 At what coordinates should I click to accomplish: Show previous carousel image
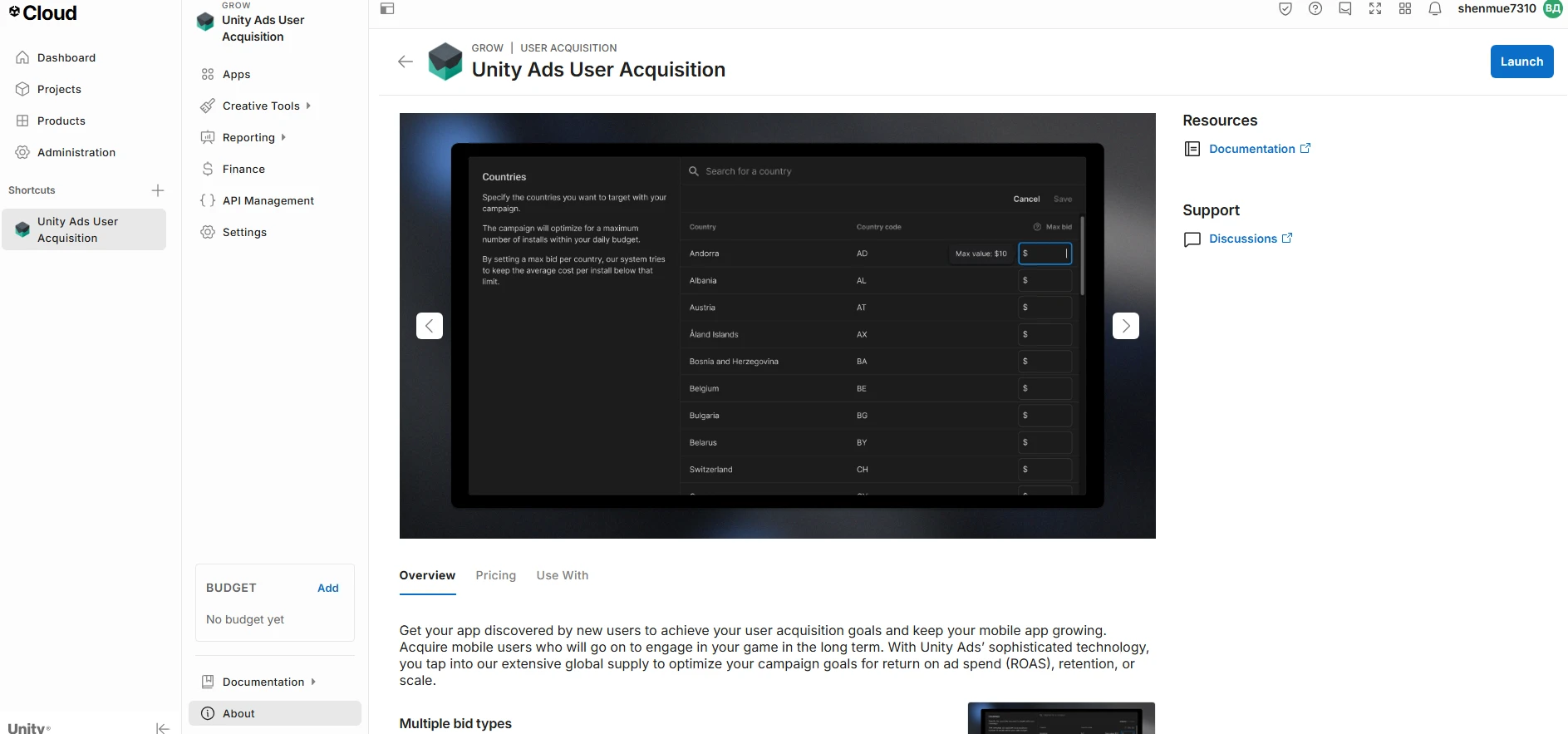[x=430, y=326]
